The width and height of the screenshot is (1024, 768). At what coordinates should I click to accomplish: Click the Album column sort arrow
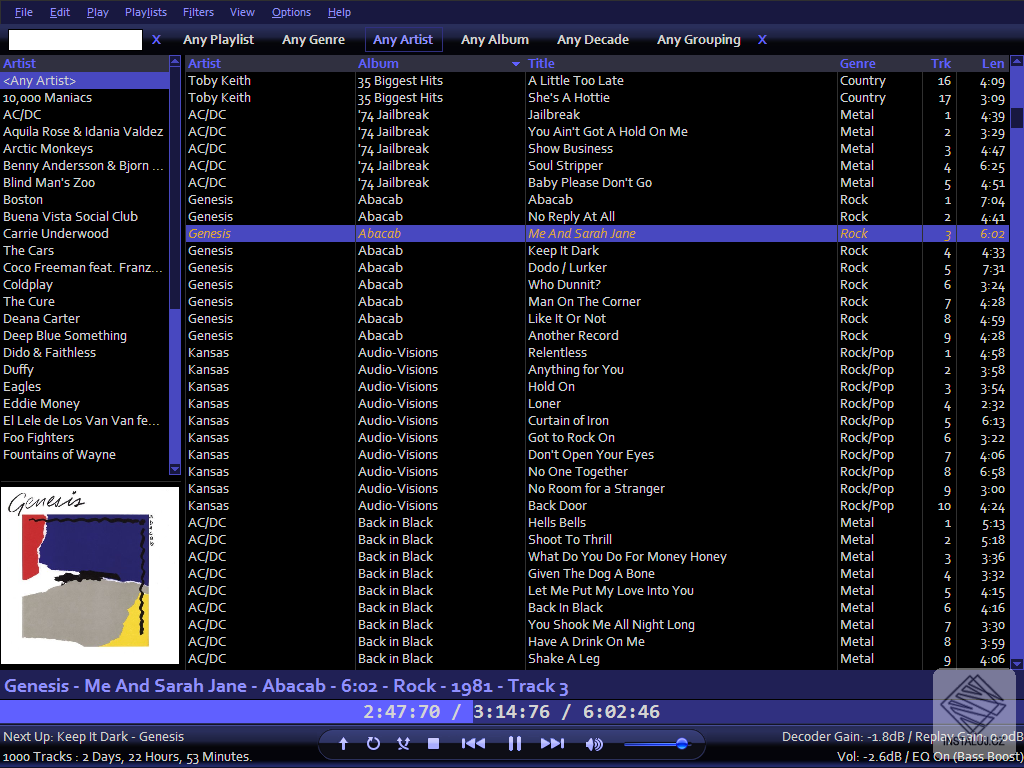tap(516, 64)
